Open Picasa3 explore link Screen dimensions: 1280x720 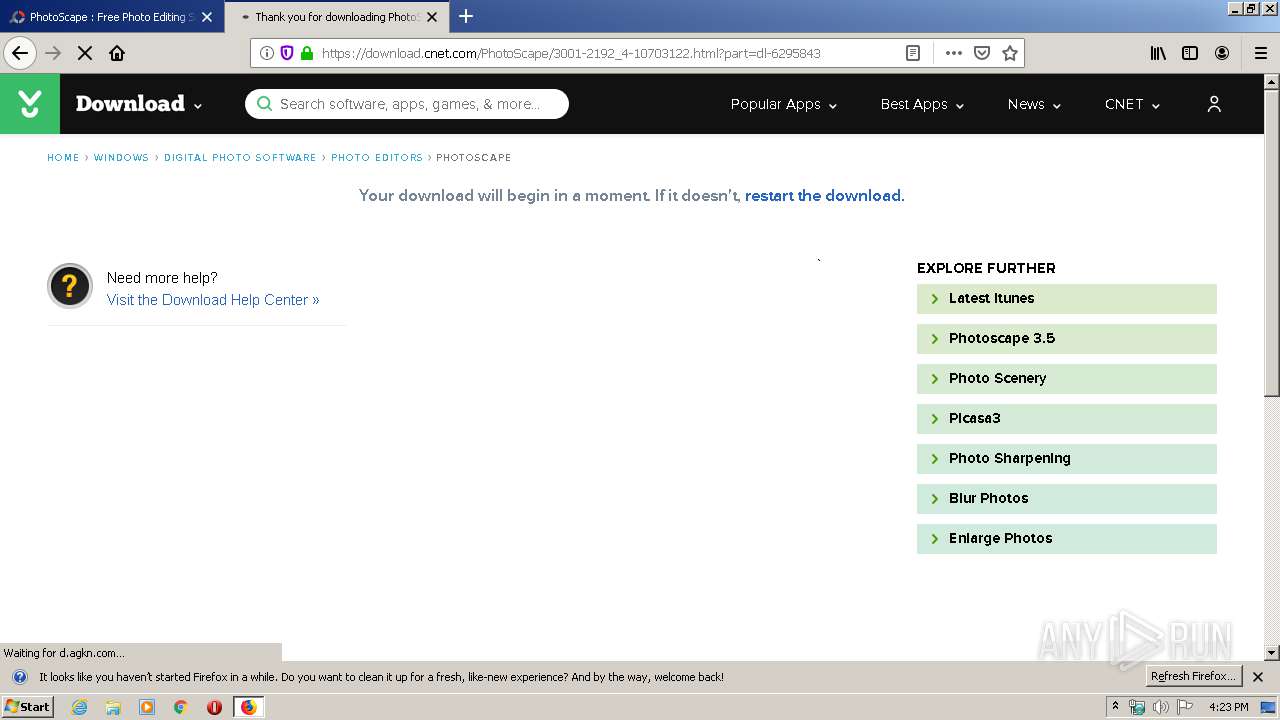tap(1067, 419)
